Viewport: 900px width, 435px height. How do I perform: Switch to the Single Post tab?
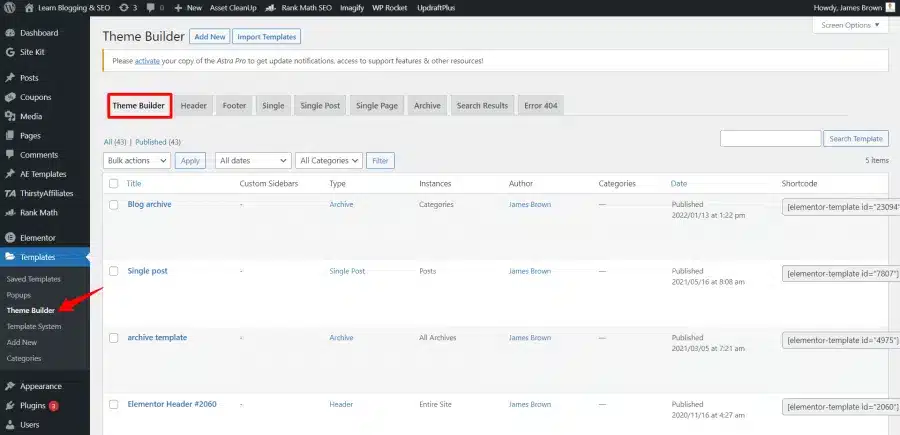click(x=320, y=106)
